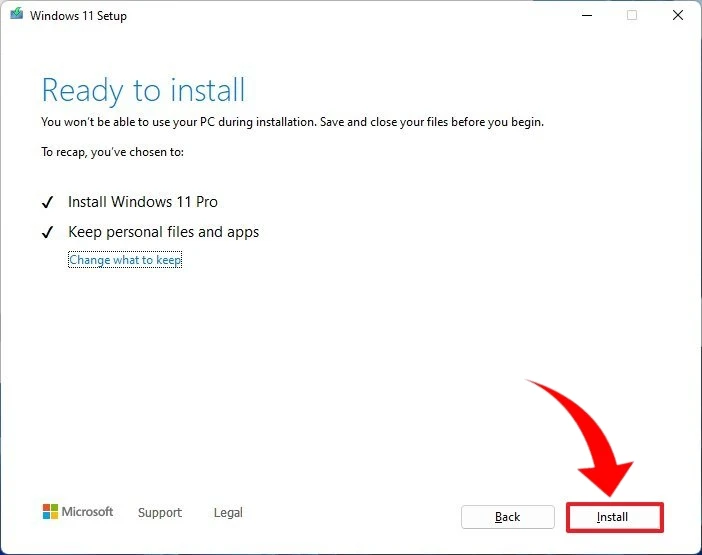Open the Legal link

(228, 512)
